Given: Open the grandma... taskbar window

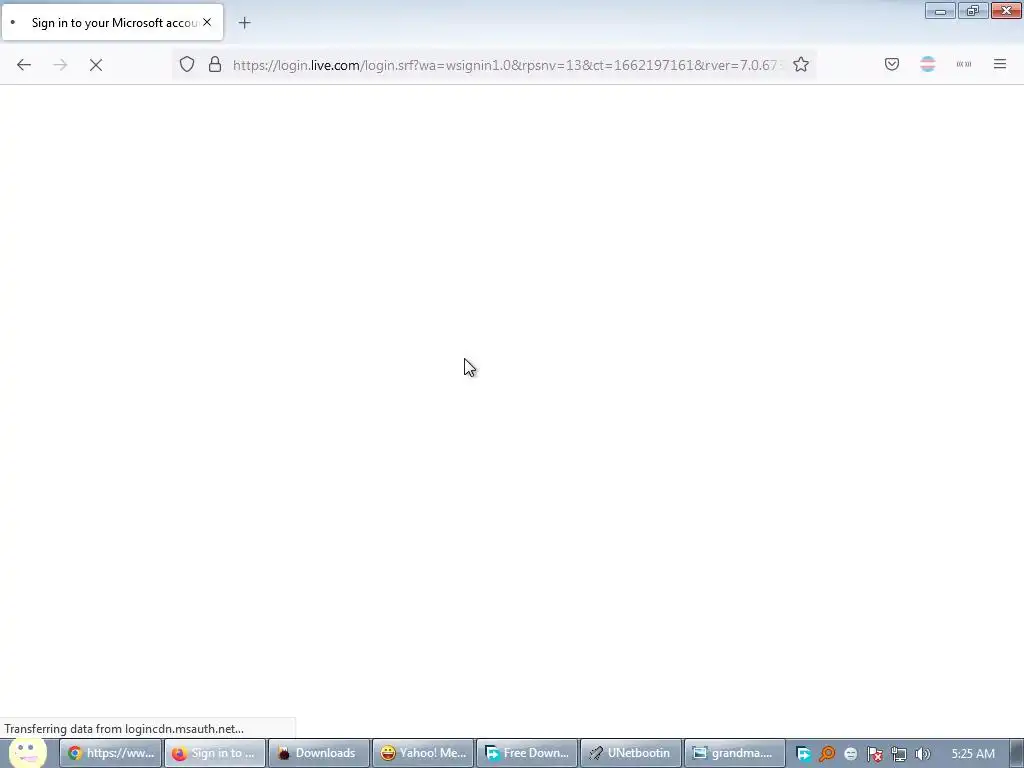Looking at the screenshot, I should pyautogui.click(x=735, y=753).
